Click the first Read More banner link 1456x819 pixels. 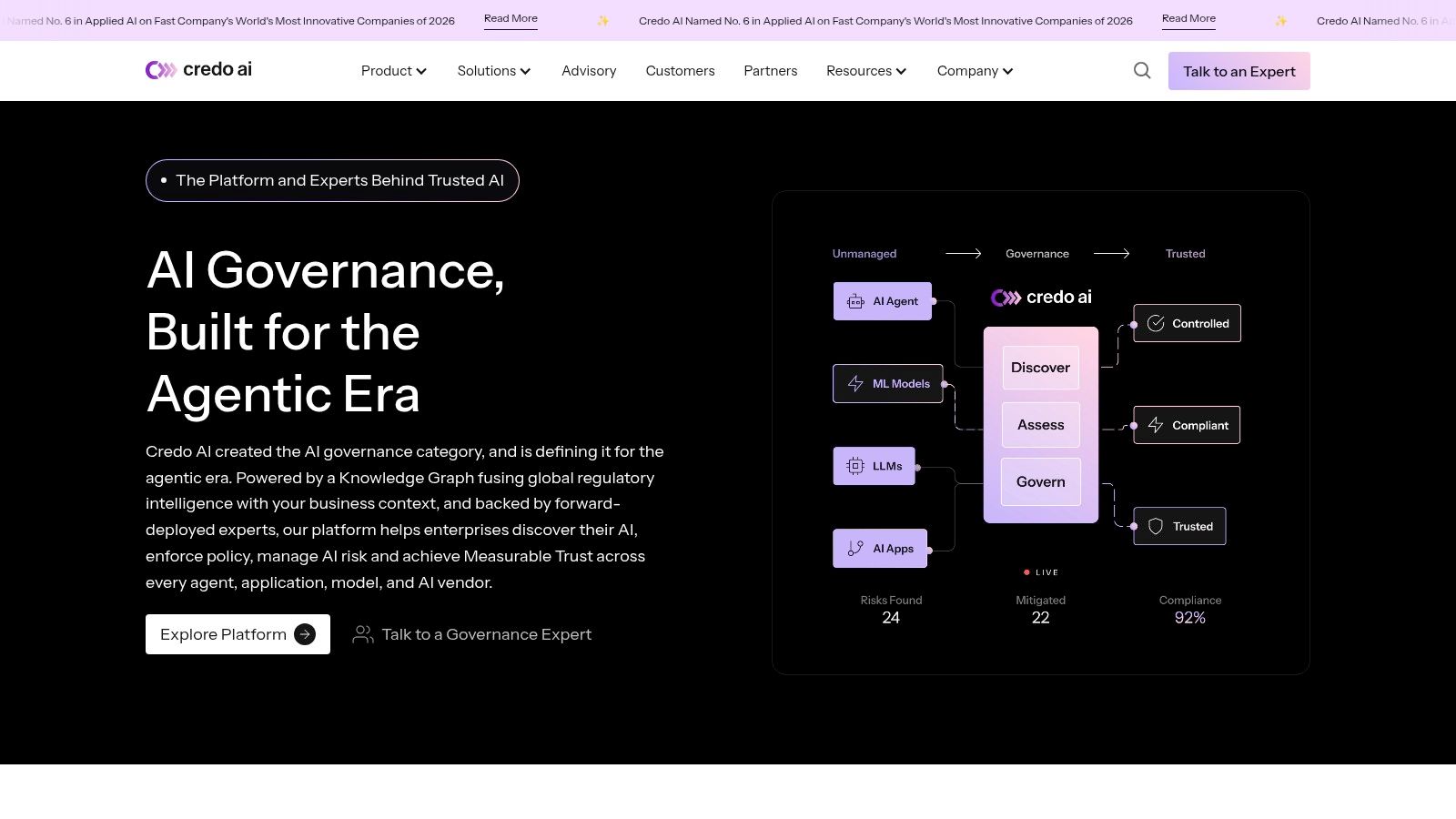click(511, 19)
